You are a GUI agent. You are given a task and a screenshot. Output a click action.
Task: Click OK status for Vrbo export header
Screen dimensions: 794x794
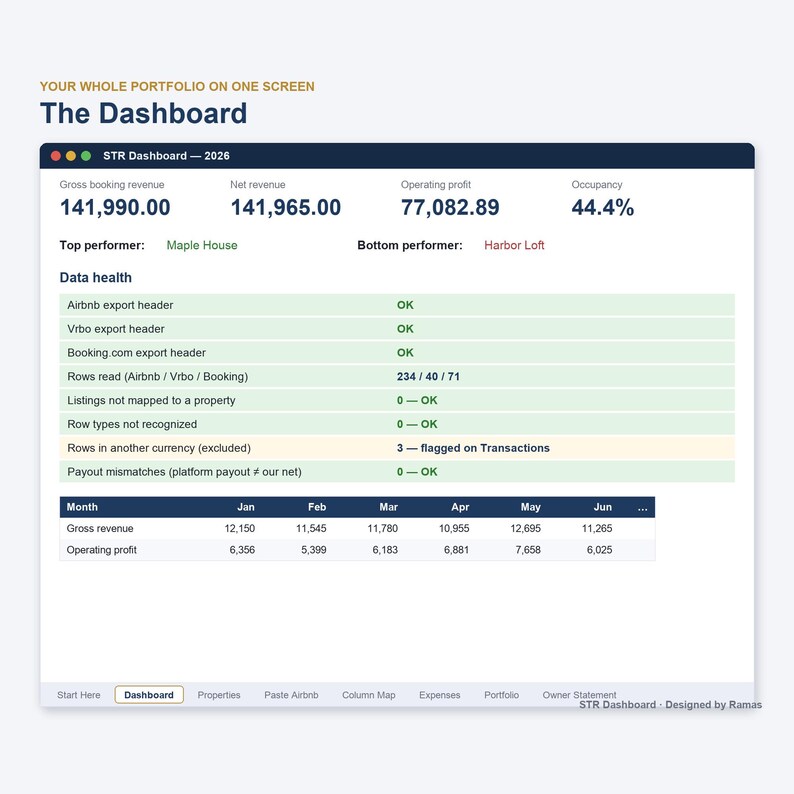pyautogui.click(x=405, y=329)
